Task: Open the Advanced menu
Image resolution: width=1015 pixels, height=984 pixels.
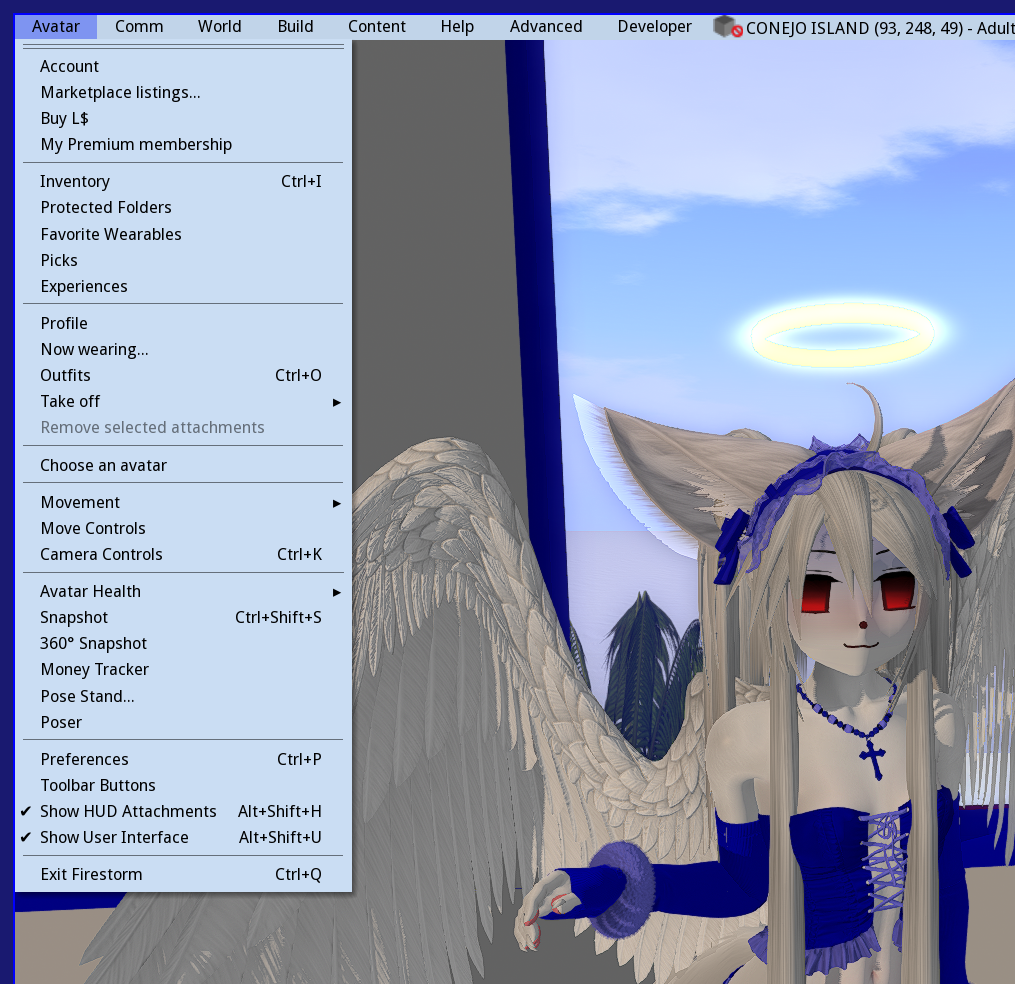Action: [546, 27]
